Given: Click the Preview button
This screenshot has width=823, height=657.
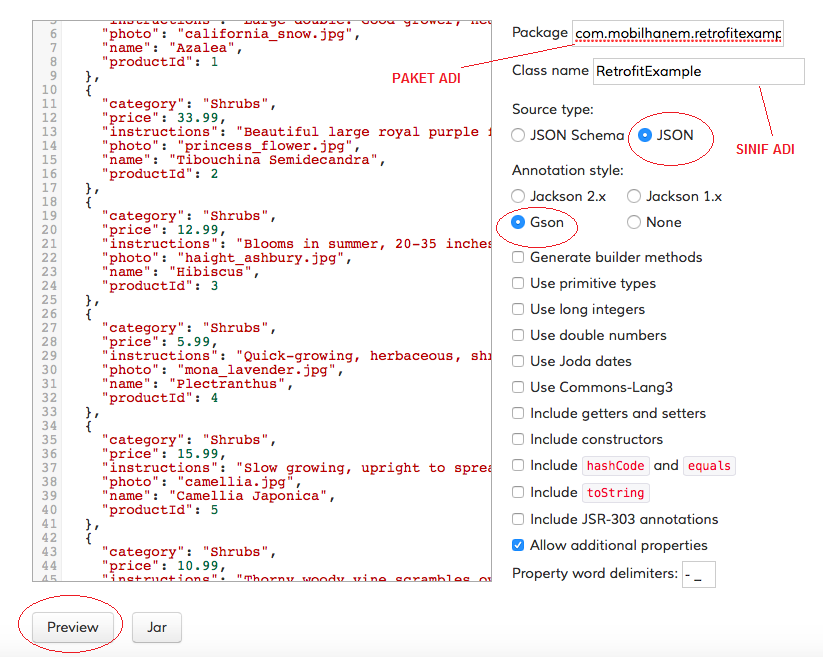Looking at the screenshot, I should point(72,627).
